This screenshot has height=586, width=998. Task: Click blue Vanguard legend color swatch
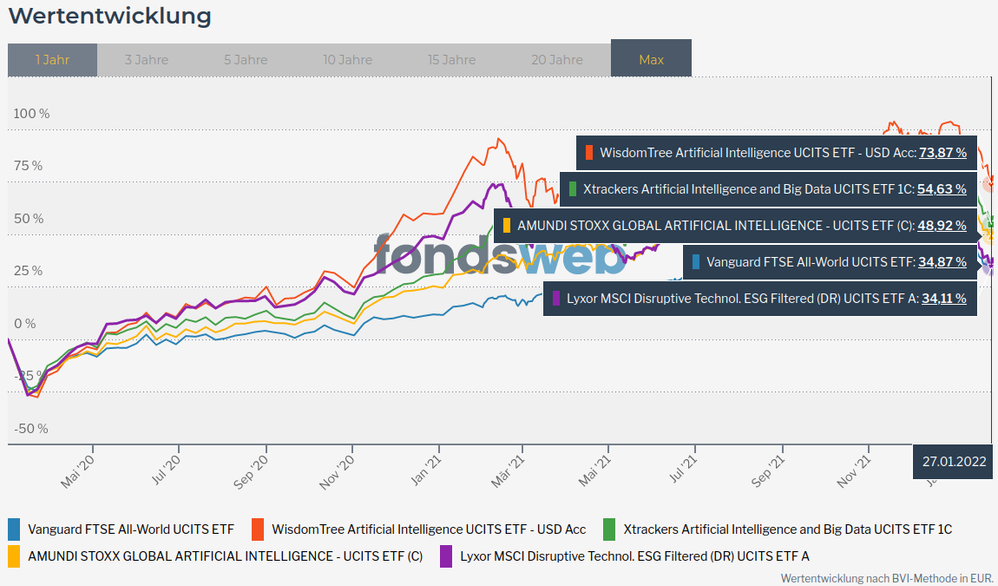(14, 529)
